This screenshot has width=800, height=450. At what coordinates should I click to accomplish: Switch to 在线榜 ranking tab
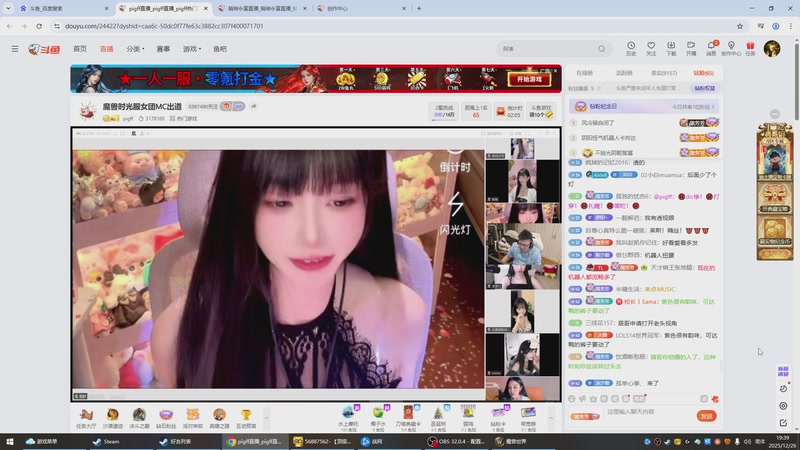tap(584, 73)
